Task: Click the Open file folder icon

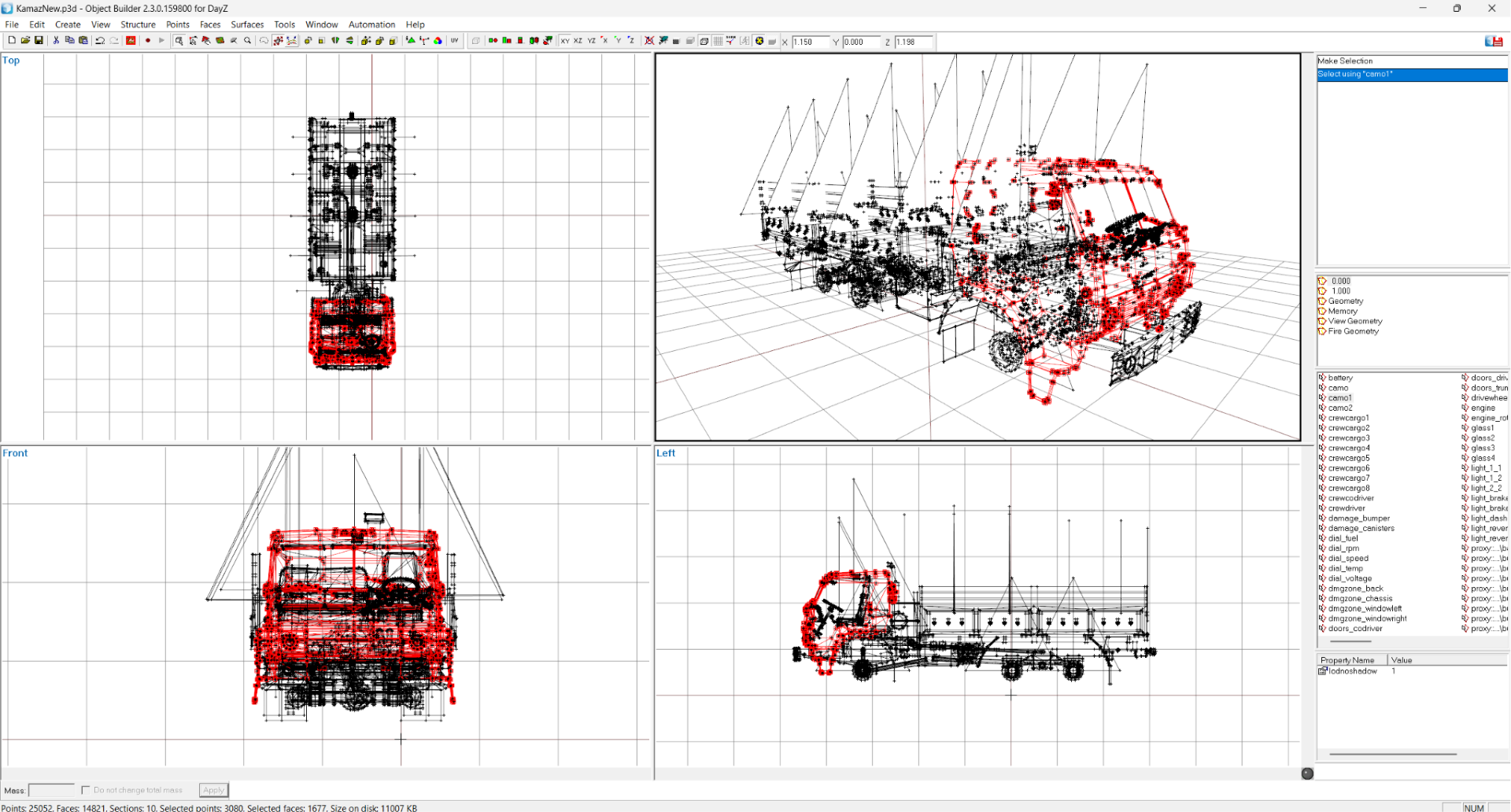Action: pos(25,41)
